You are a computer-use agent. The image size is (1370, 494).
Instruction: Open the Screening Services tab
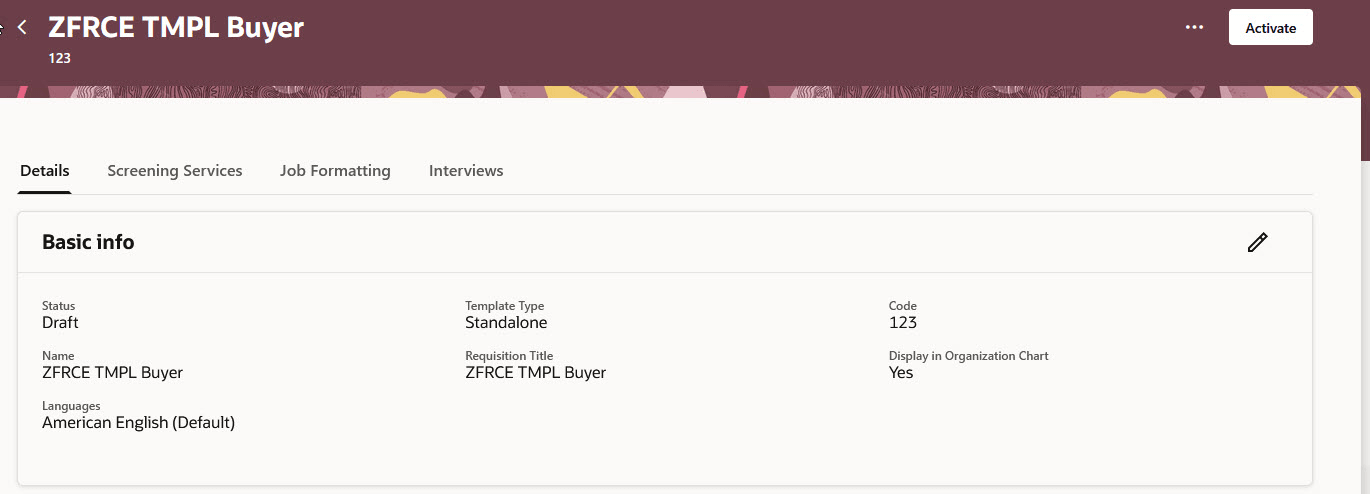(175, 171)
